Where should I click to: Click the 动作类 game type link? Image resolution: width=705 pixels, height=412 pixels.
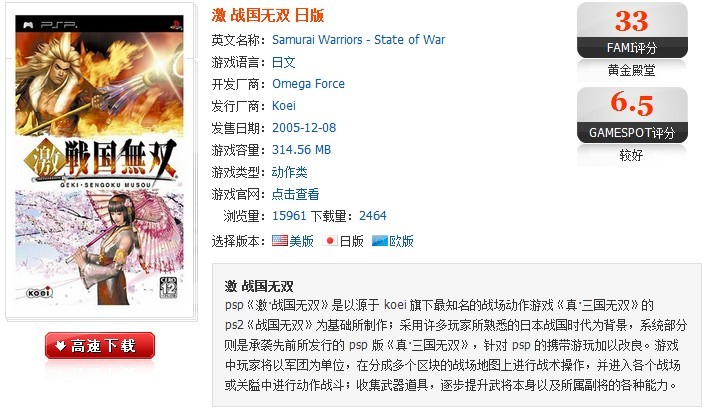[x=290, y=172]
